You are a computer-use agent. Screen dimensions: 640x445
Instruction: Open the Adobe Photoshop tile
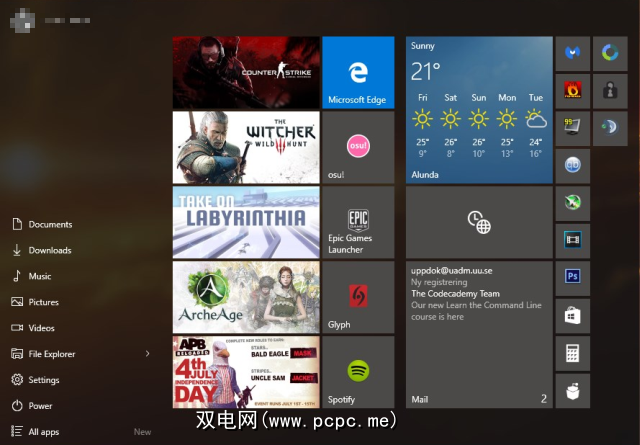[573, 278]
